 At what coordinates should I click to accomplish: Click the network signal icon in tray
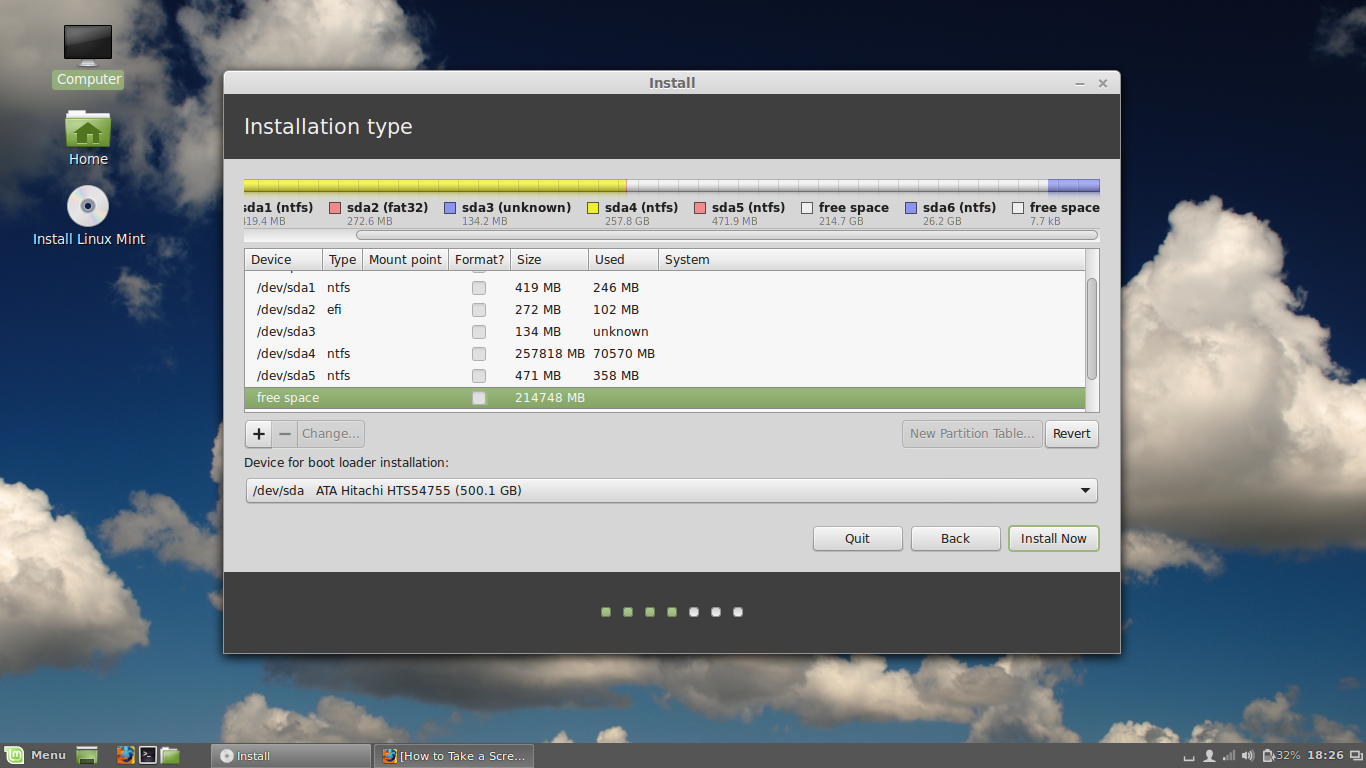1229,755
